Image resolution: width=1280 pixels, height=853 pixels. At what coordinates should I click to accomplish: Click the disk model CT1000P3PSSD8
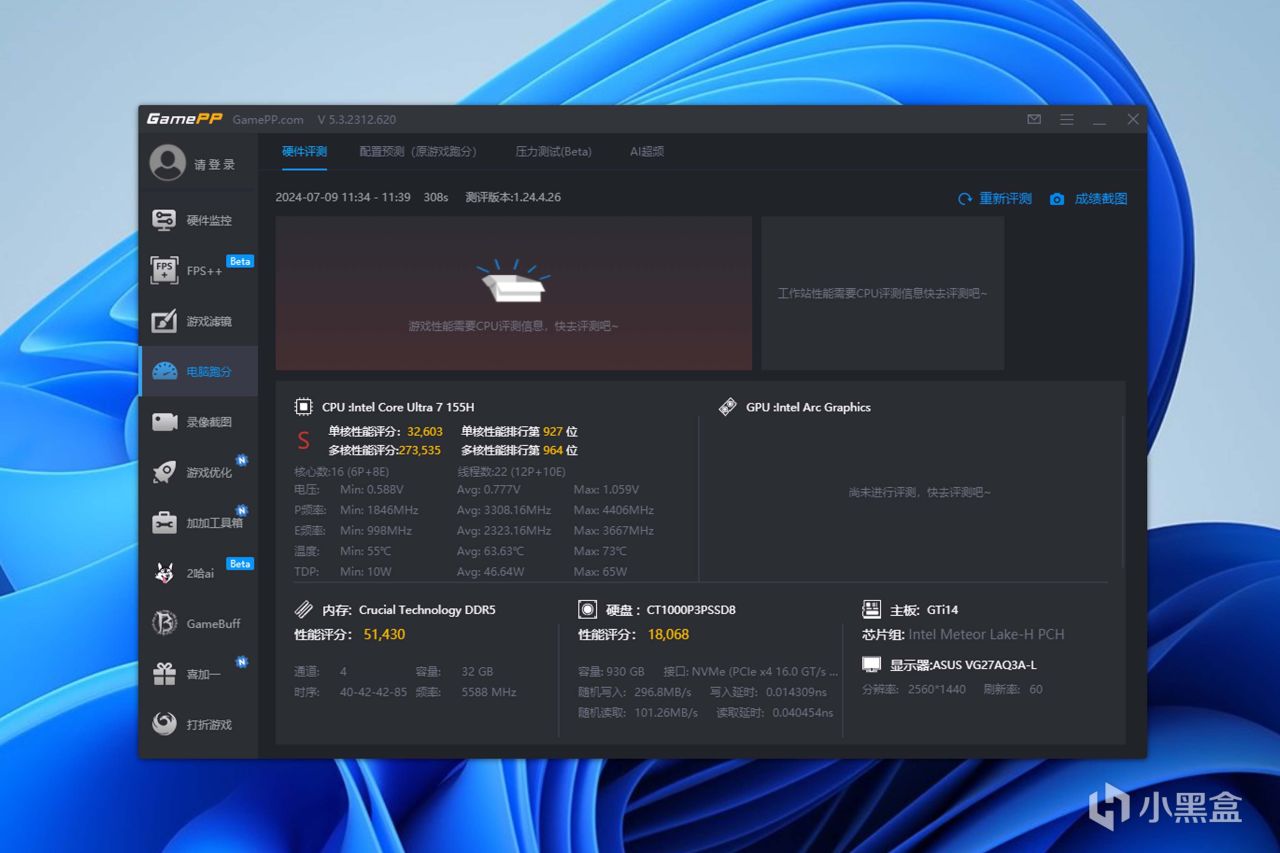pos(691,609)
